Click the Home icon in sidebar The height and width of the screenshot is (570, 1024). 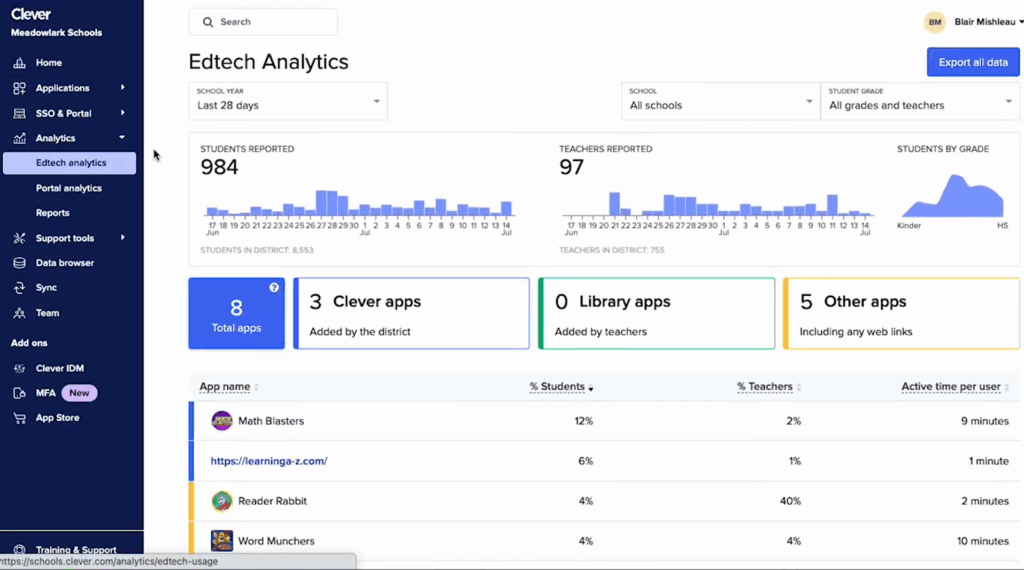[19, 63]
